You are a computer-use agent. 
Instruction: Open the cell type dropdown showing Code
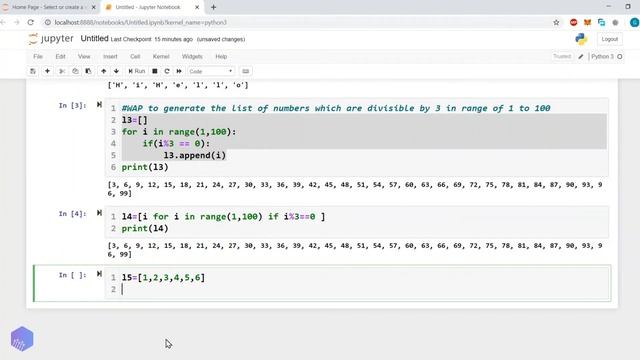click(211, 71)
